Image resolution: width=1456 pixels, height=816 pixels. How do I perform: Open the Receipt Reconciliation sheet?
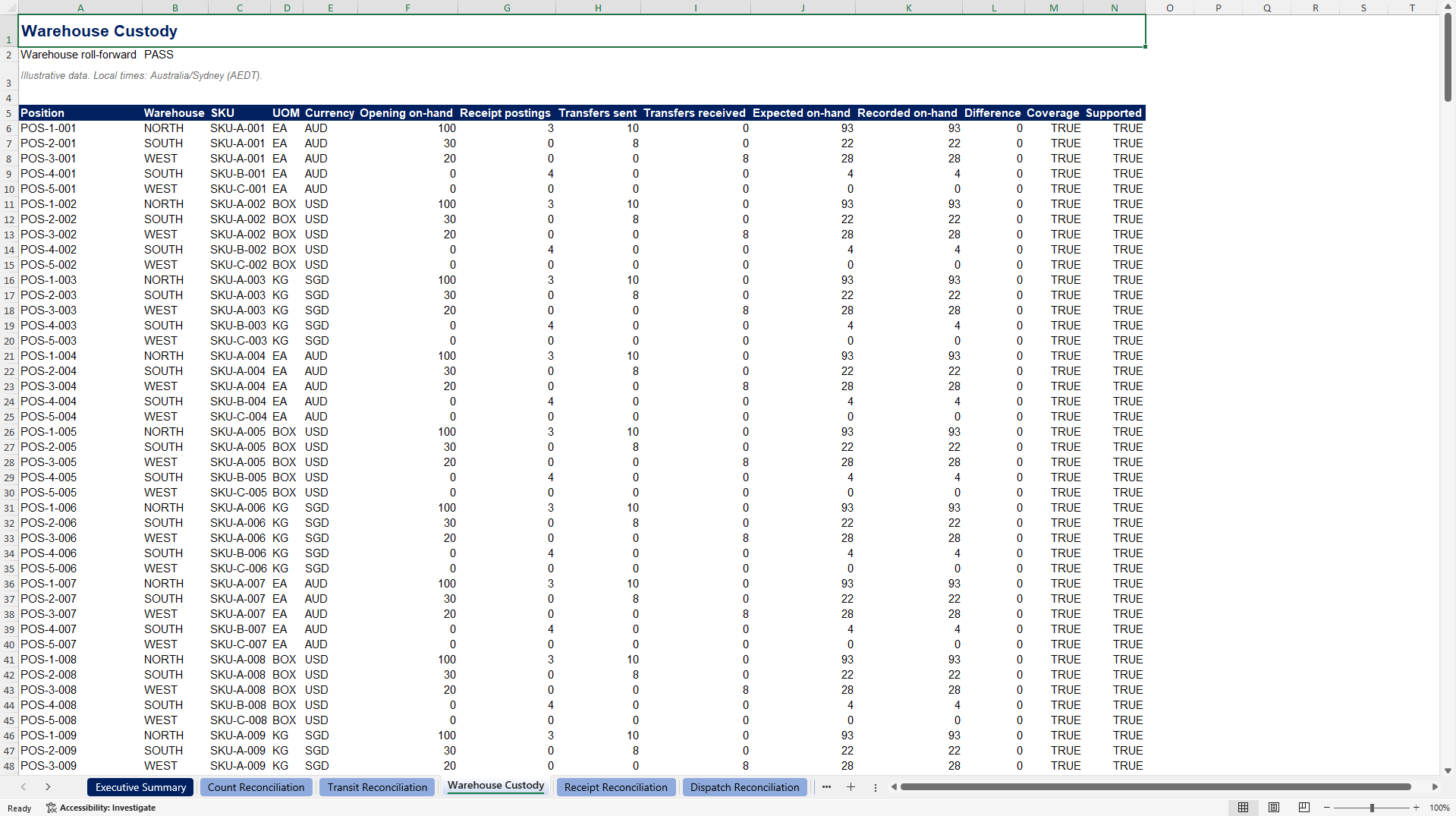(x=615, y=787)
